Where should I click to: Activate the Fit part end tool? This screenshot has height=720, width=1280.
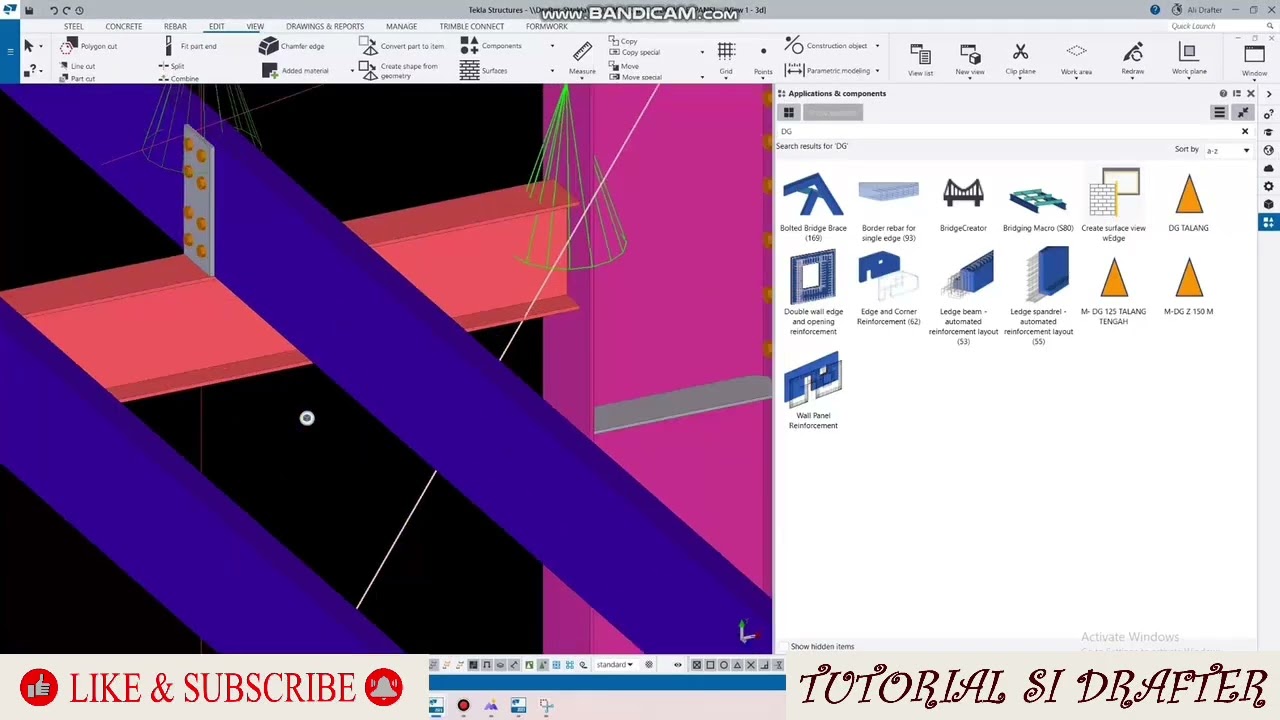(x=190, y=46)
